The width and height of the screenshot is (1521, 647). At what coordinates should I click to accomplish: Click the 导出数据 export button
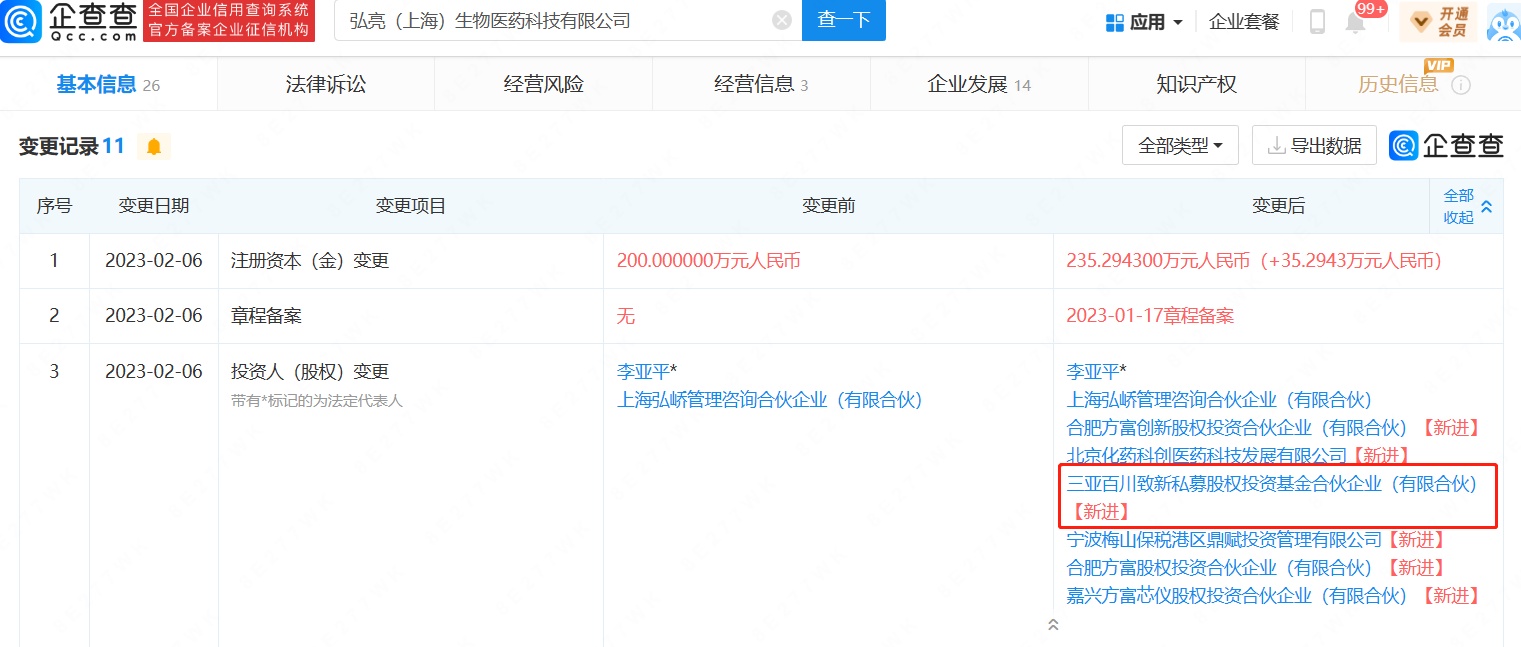(x=1314, y=146)
